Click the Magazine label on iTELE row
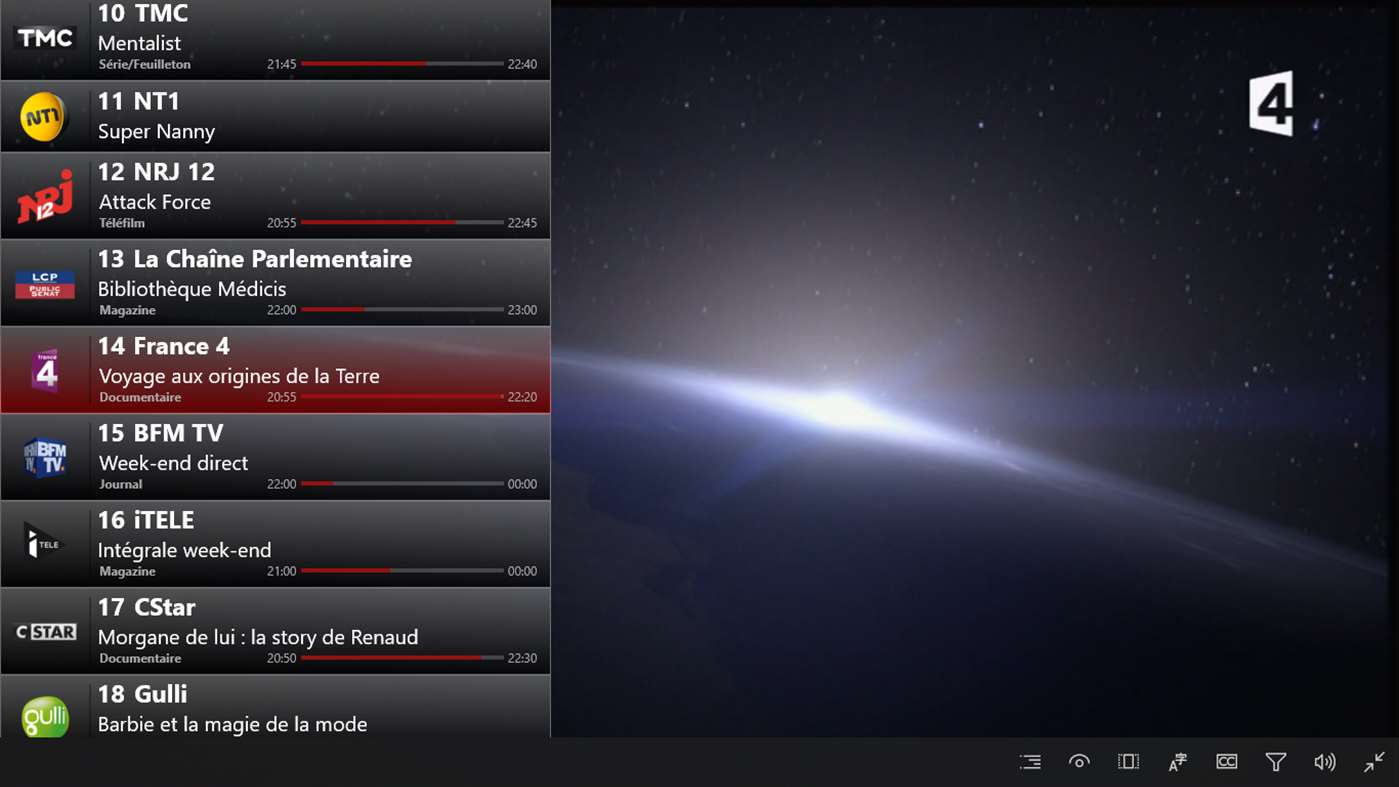 (127, 571)
